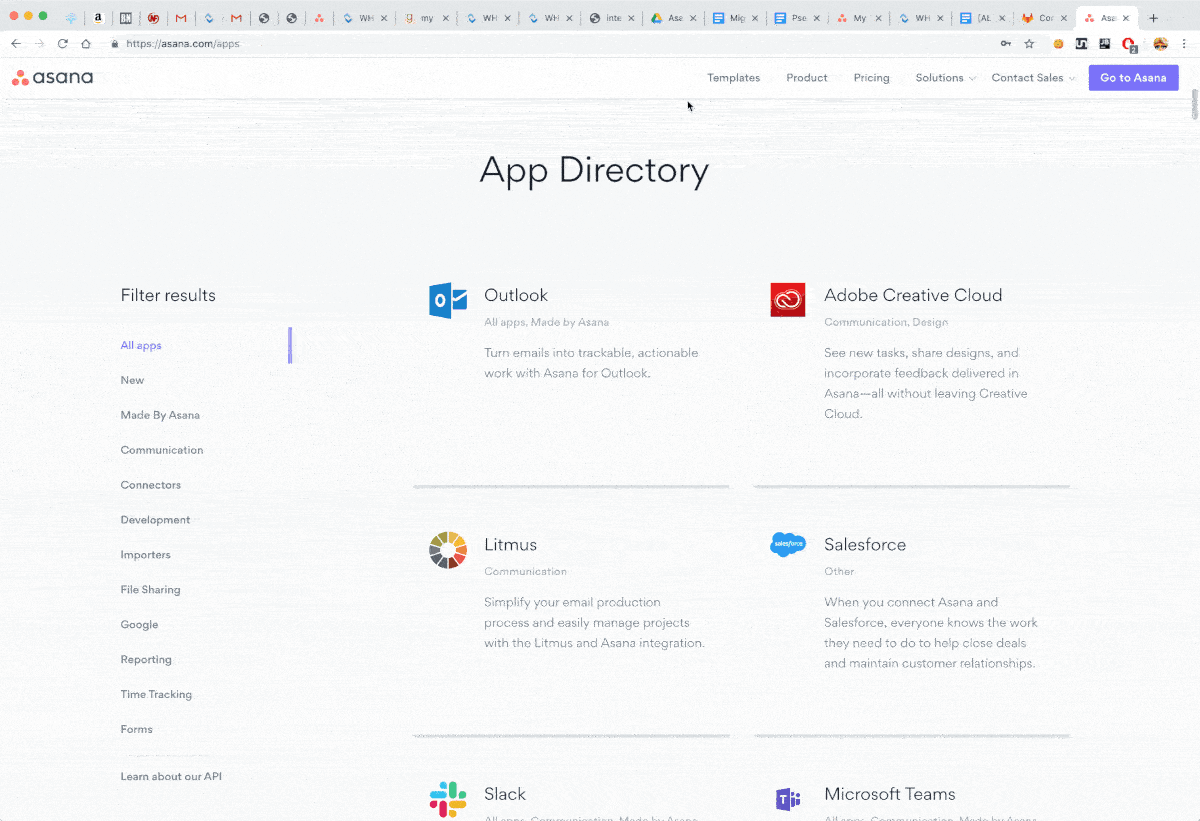Open the Outlook app icon

448,300
